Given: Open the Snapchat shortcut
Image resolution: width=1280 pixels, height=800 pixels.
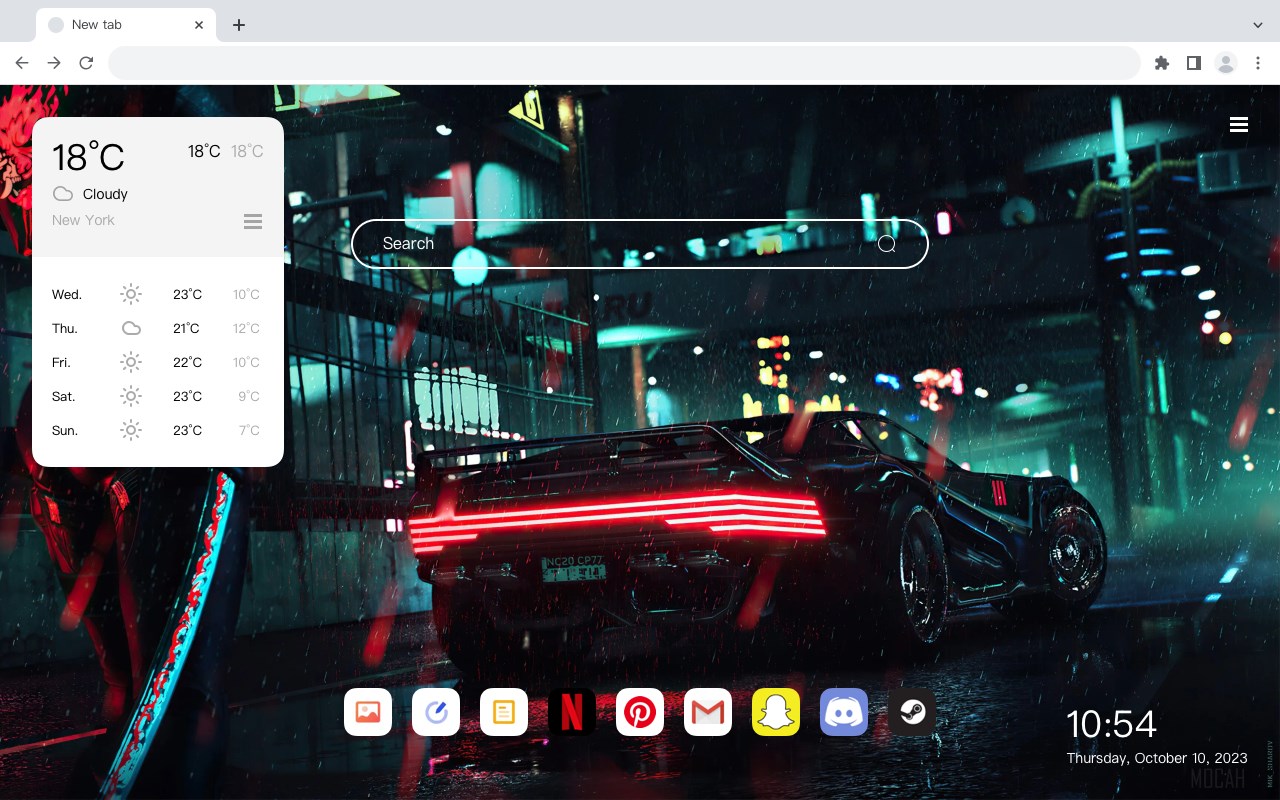Looking at the screenshot, I should (x=776, y=712).
